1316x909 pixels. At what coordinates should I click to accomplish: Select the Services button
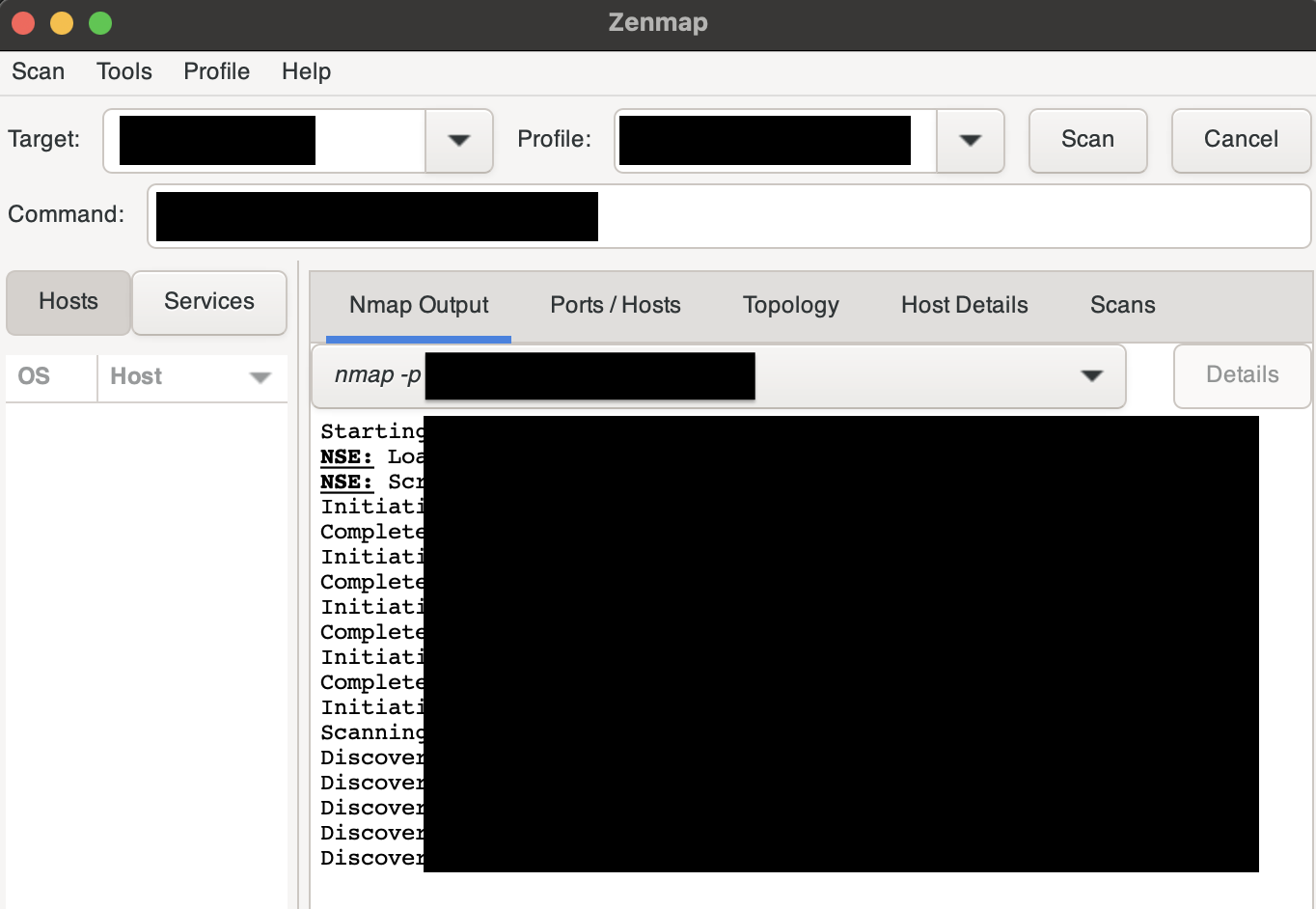coord(209,302)
